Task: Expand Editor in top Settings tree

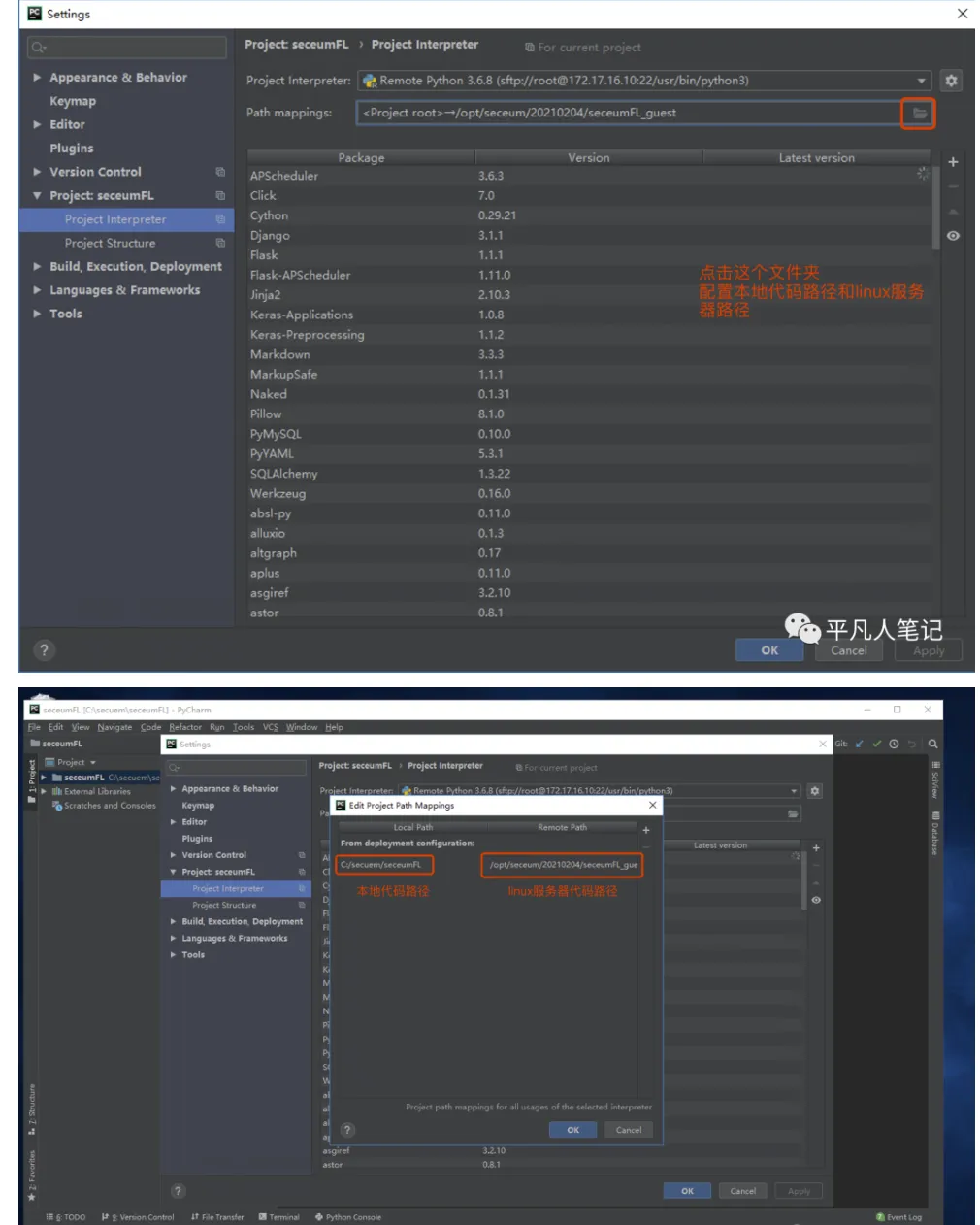Action: [x=37, y=124]
